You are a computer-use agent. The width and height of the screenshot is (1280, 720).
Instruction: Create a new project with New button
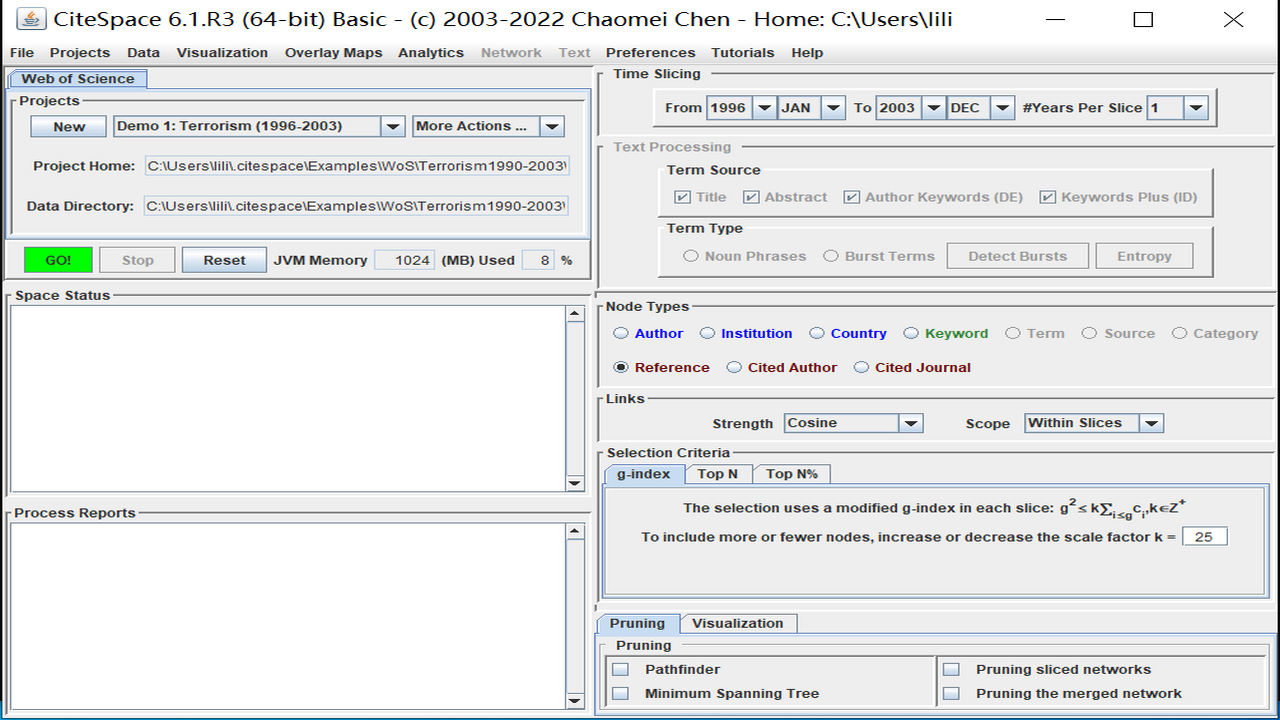(69, 126)
